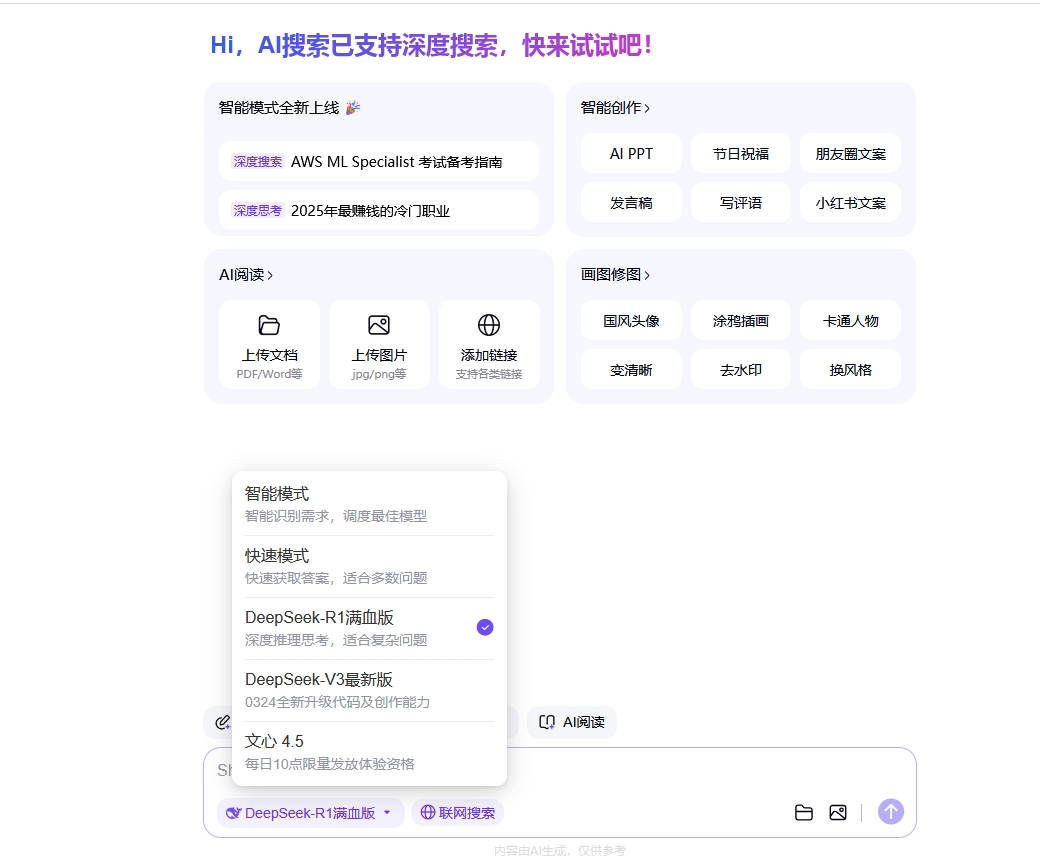Click inside the chat input text field
The image size is (1040, 862).
560,770
